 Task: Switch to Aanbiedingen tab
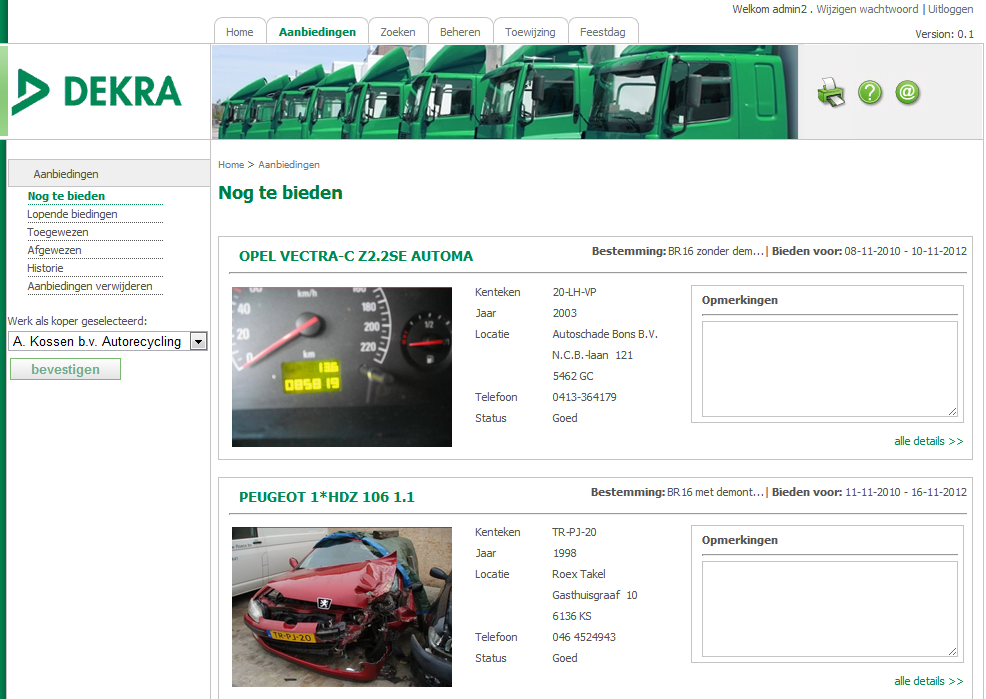tap(317, 31)
